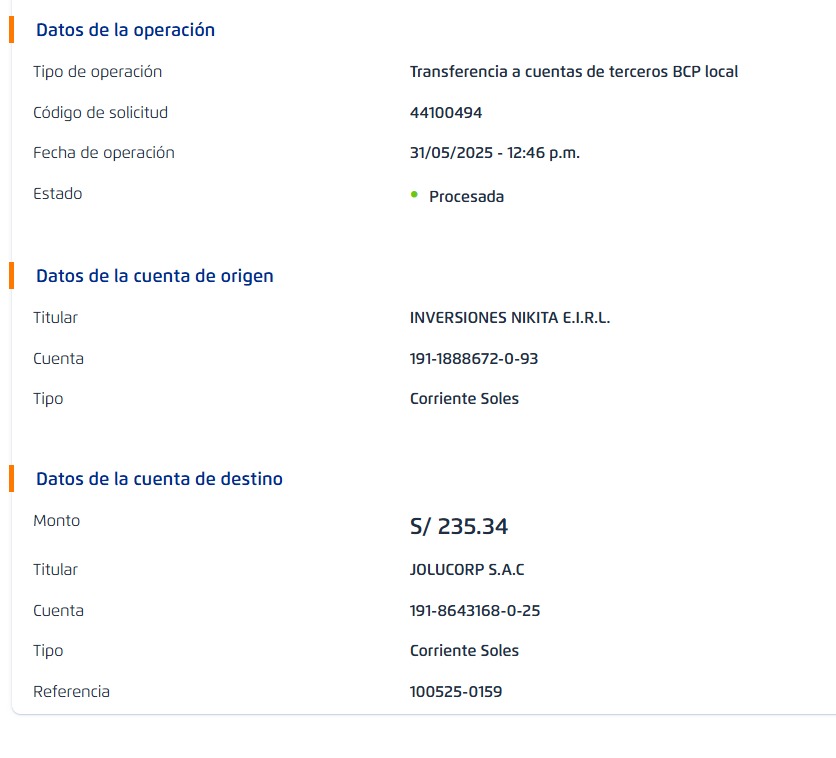Click the destination account number 191-8643168-0-25
This screenshot has height=758, width=836.
pos(475,610)
